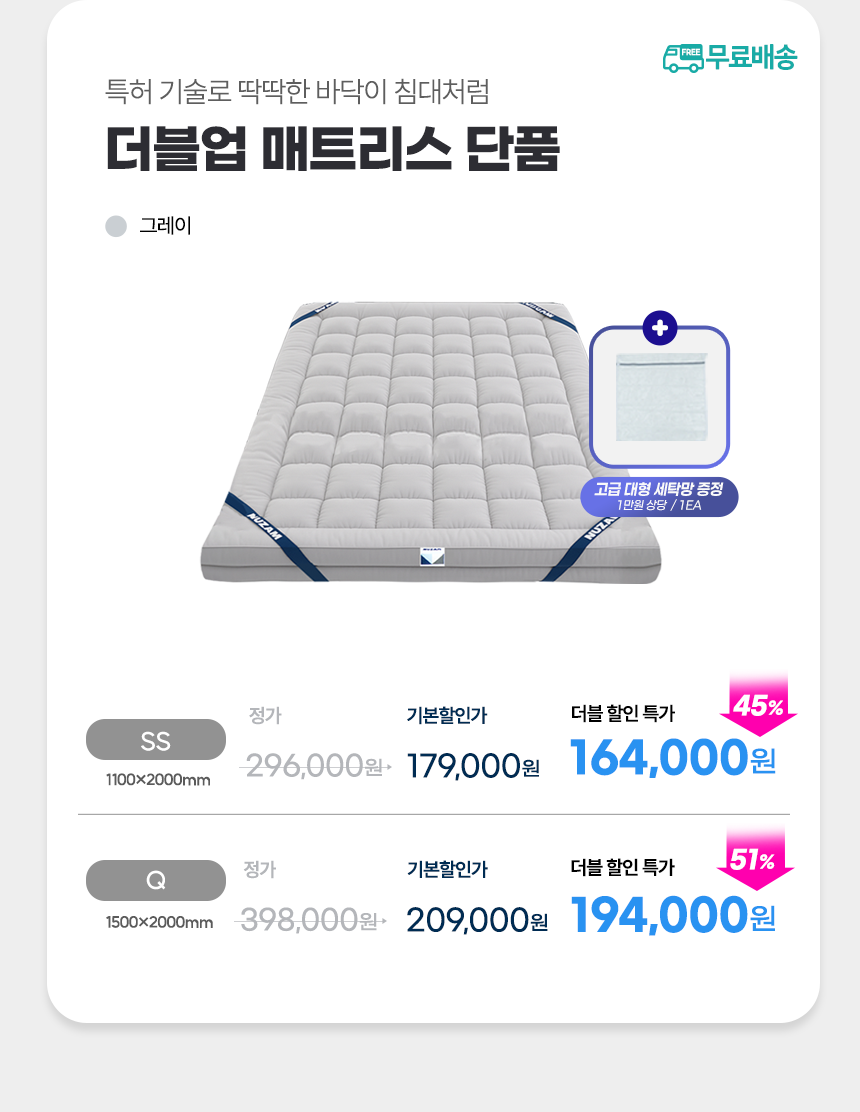Click the arrow after 296,000원 price

386,768
